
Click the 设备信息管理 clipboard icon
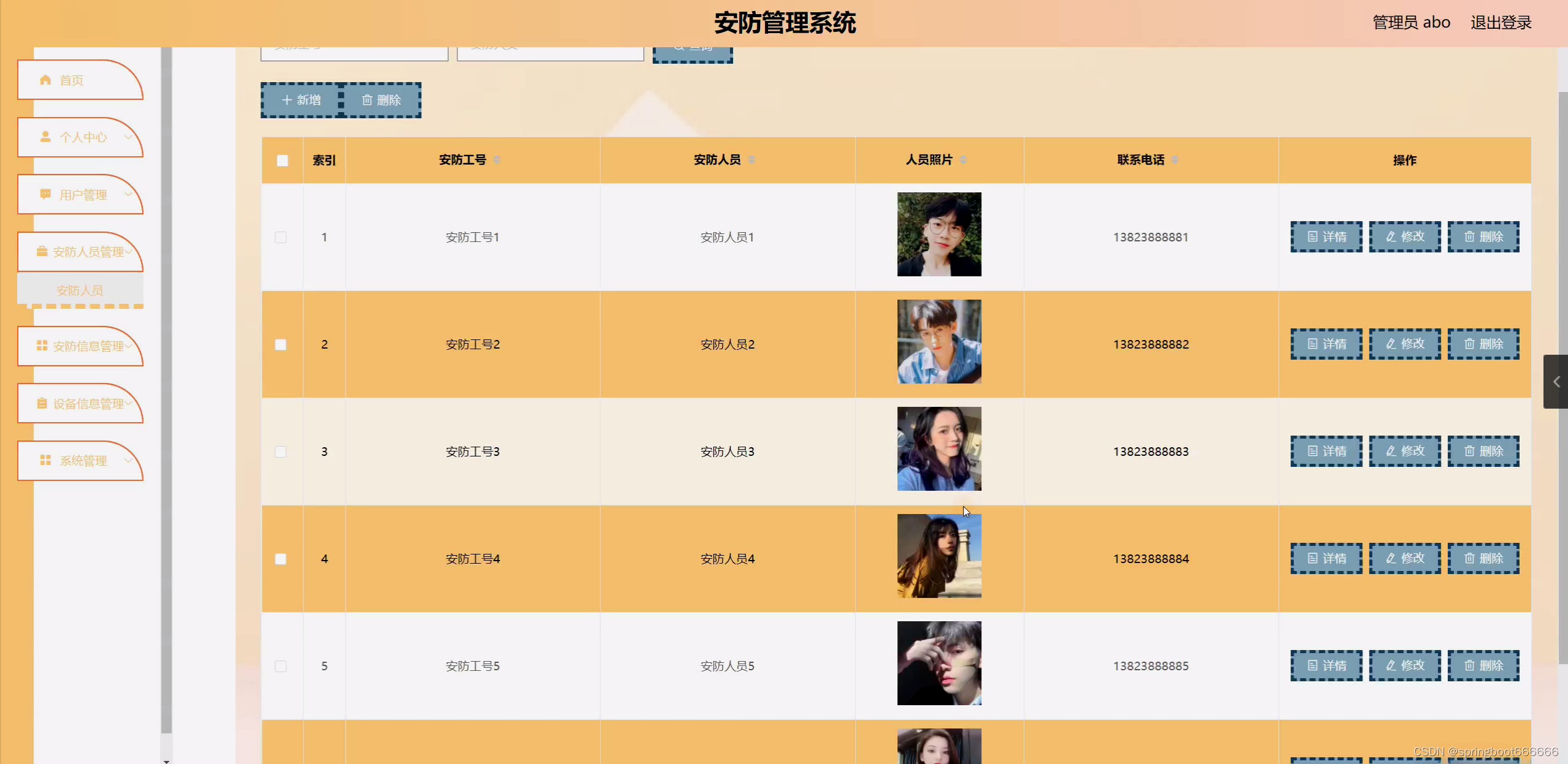(42, 403)
